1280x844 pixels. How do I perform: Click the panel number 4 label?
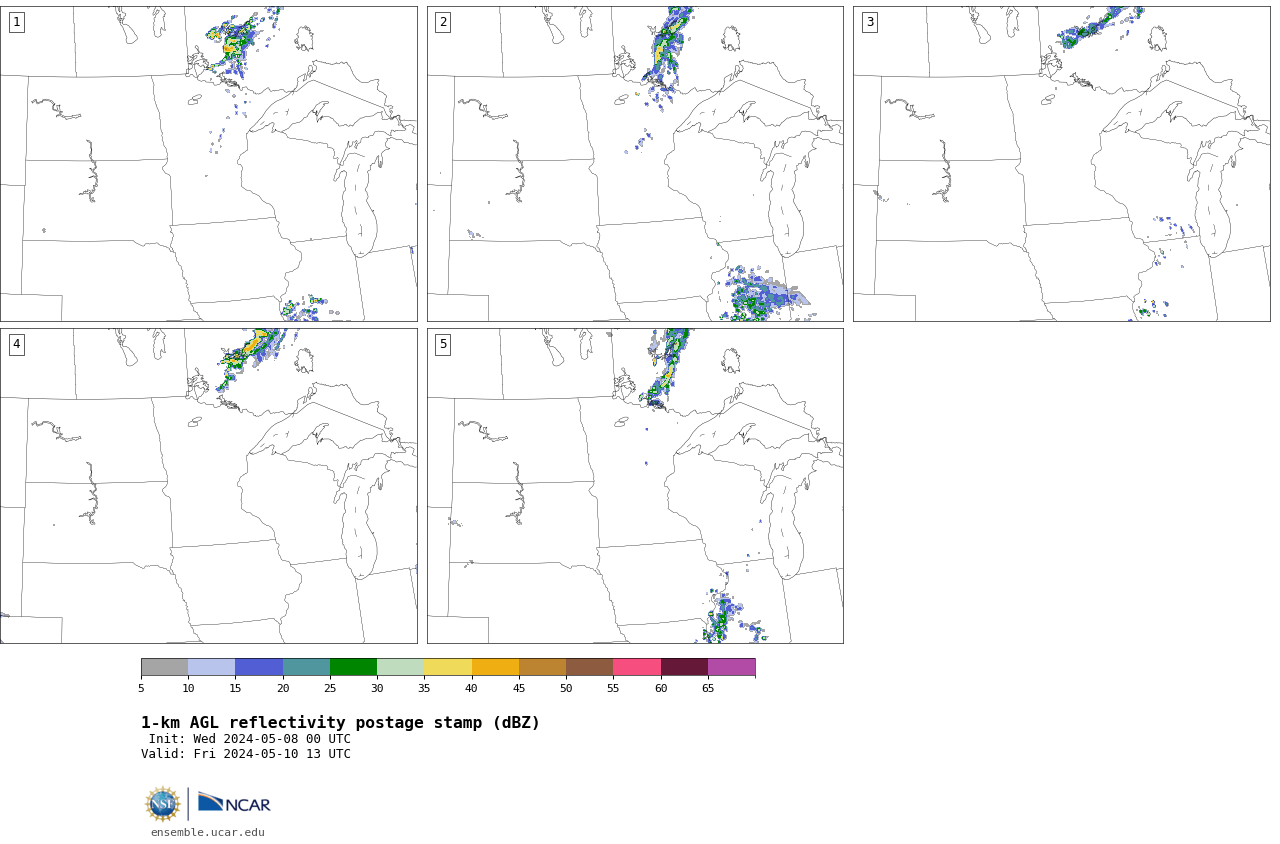pyautogui.click(x=16, y=344)
